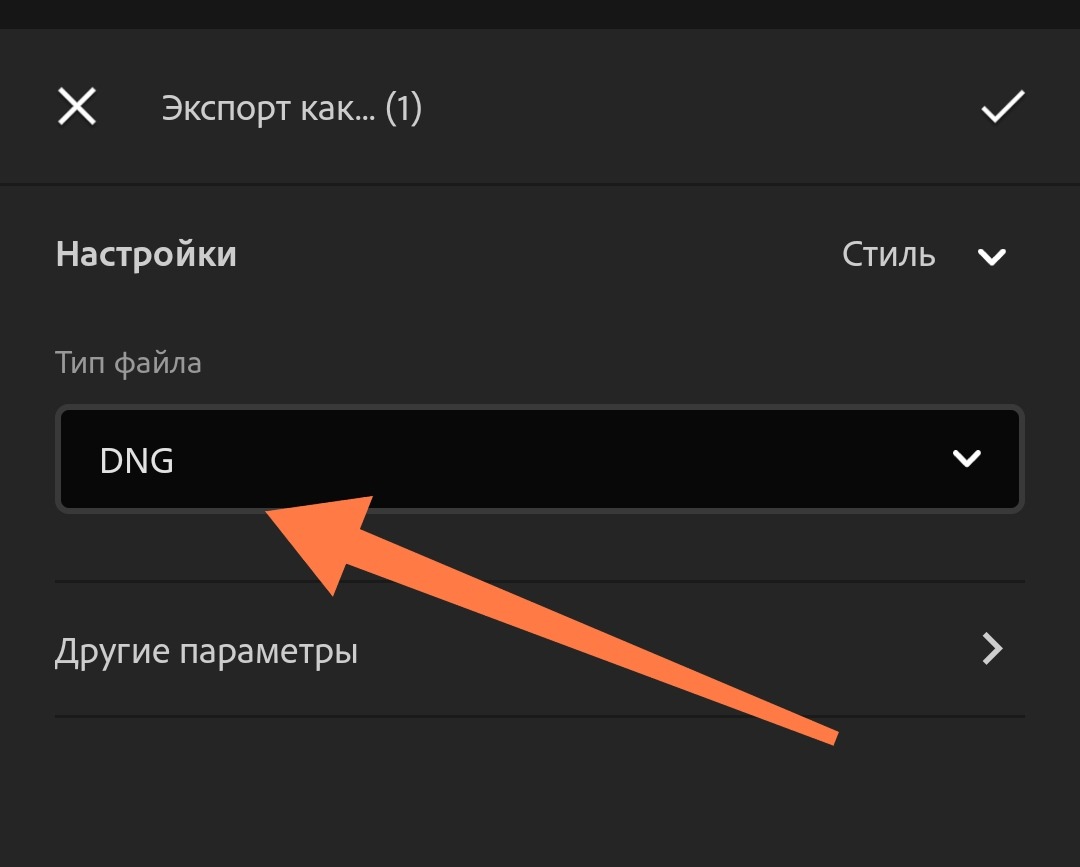Select the DNG text in the file type field
Screen dimensions: 1080x867
pos(136,460)
